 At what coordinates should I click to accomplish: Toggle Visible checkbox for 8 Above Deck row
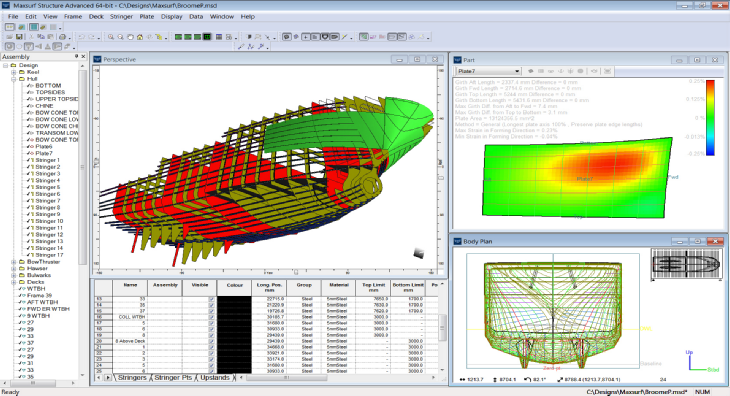click(211, 341)
